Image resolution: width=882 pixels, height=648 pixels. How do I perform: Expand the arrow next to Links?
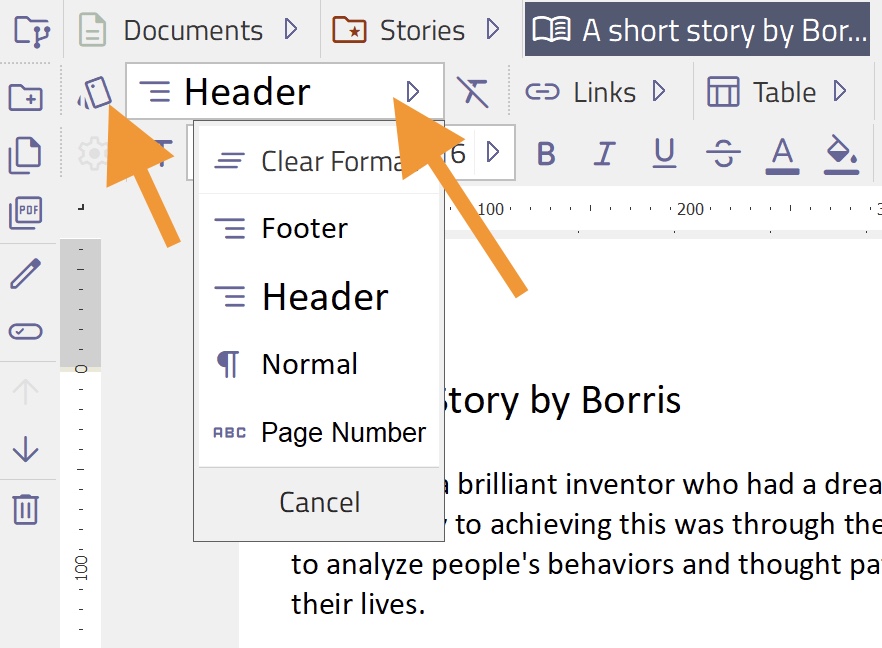coord(659,91)
